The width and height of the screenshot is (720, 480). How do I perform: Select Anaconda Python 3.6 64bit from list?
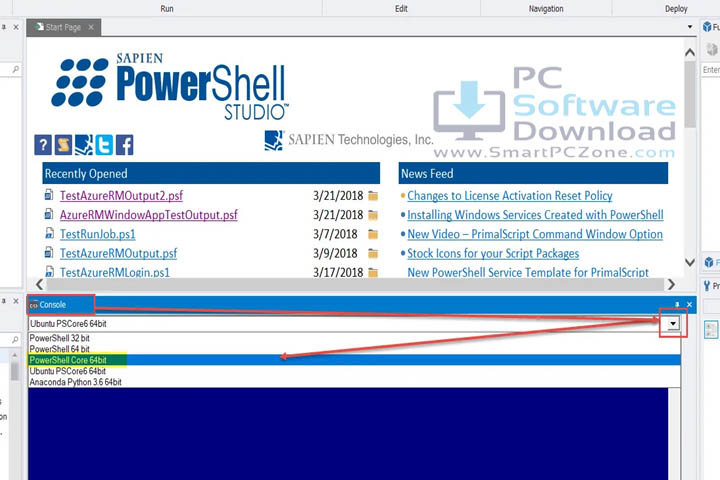[354, 382]
